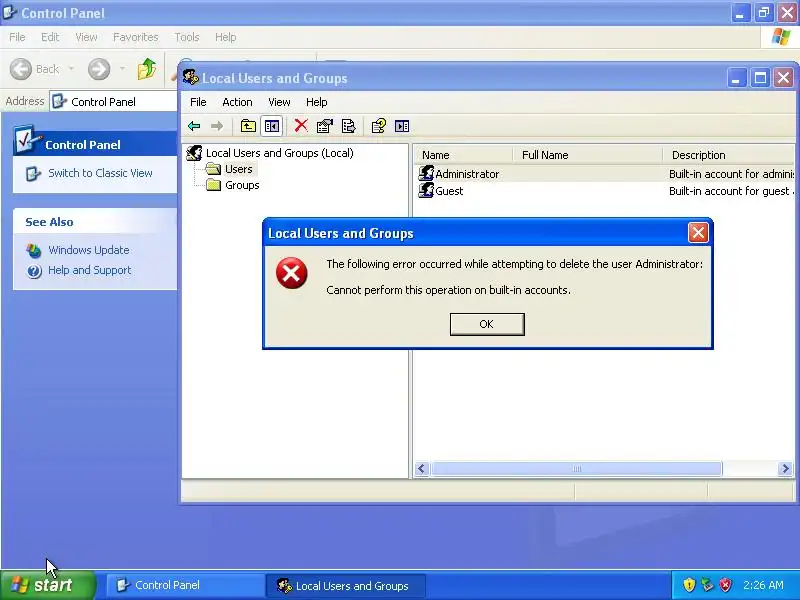The width and height of the screenshot is (800, 600).
Task: Click the Administrator user icon
Action: [426, 173]
